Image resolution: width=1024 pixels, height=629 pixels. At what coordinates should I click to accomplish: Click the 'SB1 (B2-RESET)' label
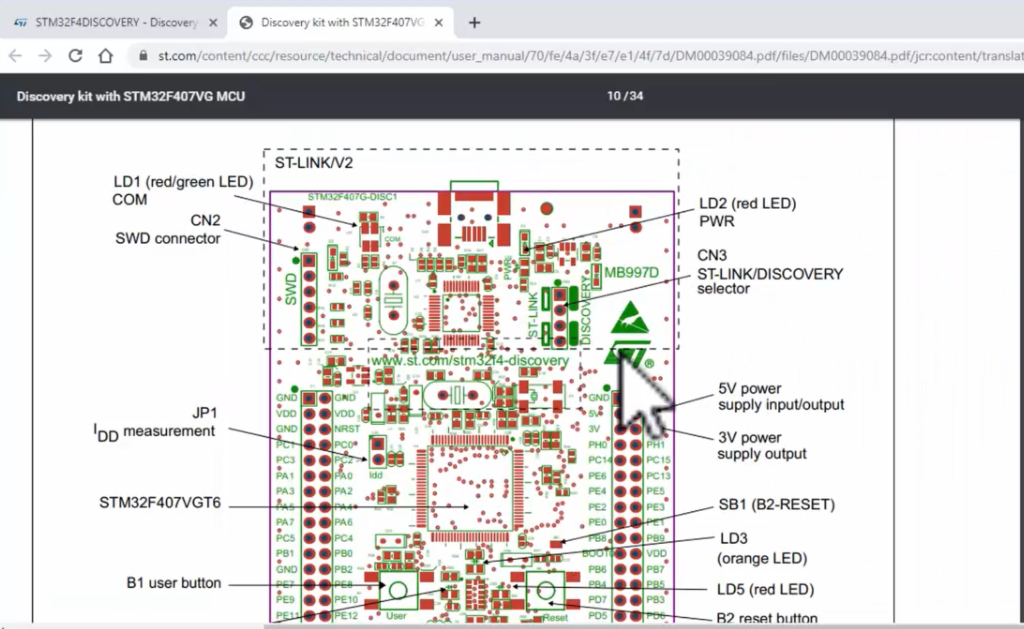(776, 505)
